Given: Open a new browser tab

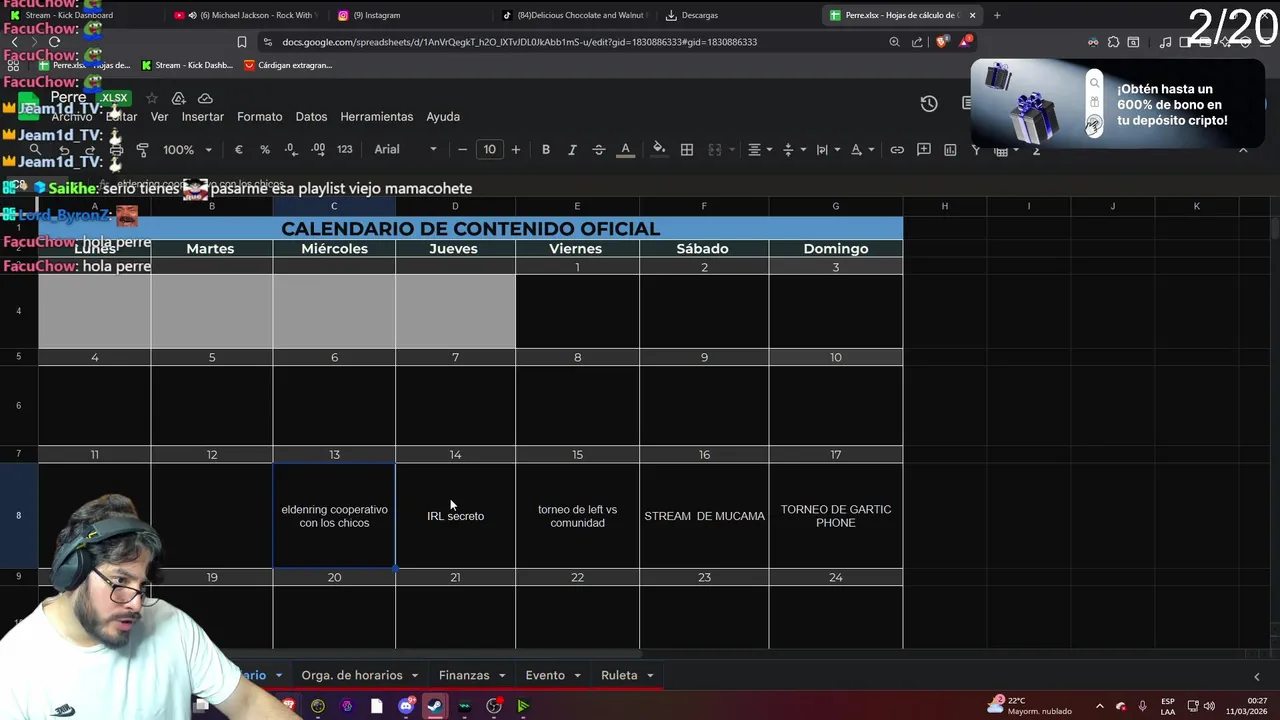Looking at the screenshot, I should pos(997,15).
